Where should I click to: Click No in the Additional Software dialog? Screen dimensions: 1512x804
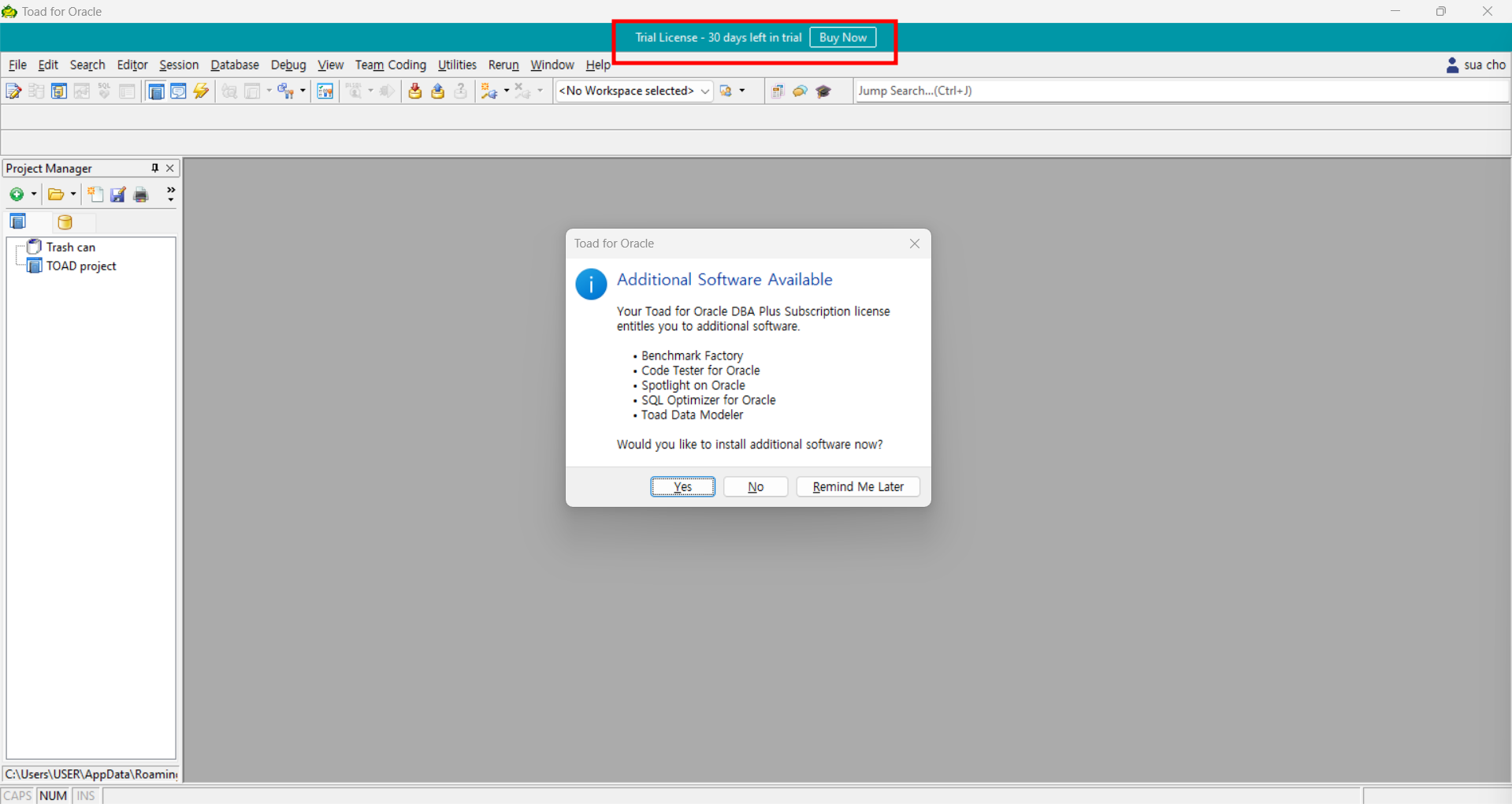[756, 486]
